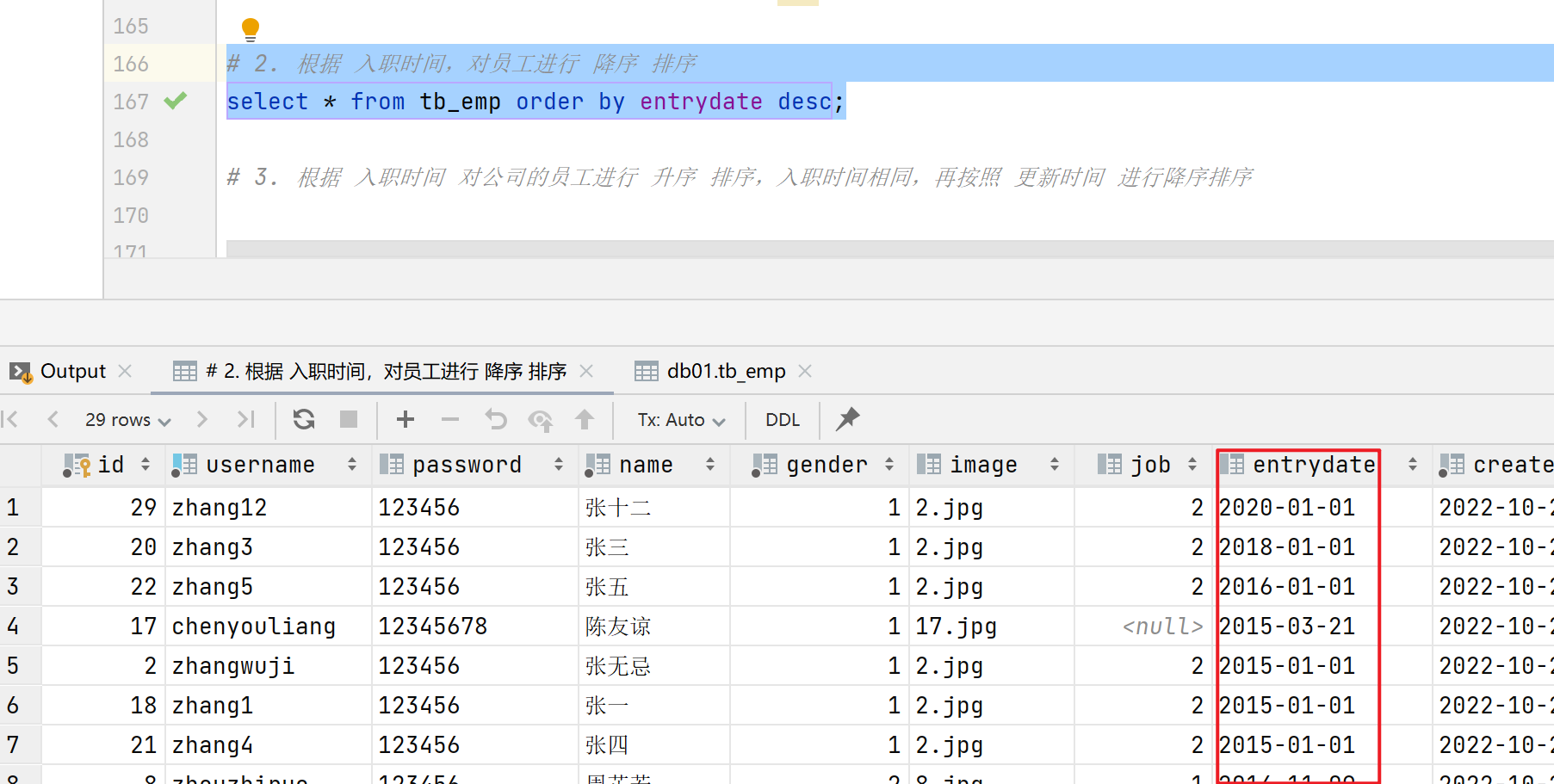Select the 陈友谅 name cell
This screenshot has width=1554, height=784.
click(x=654, y=627)
